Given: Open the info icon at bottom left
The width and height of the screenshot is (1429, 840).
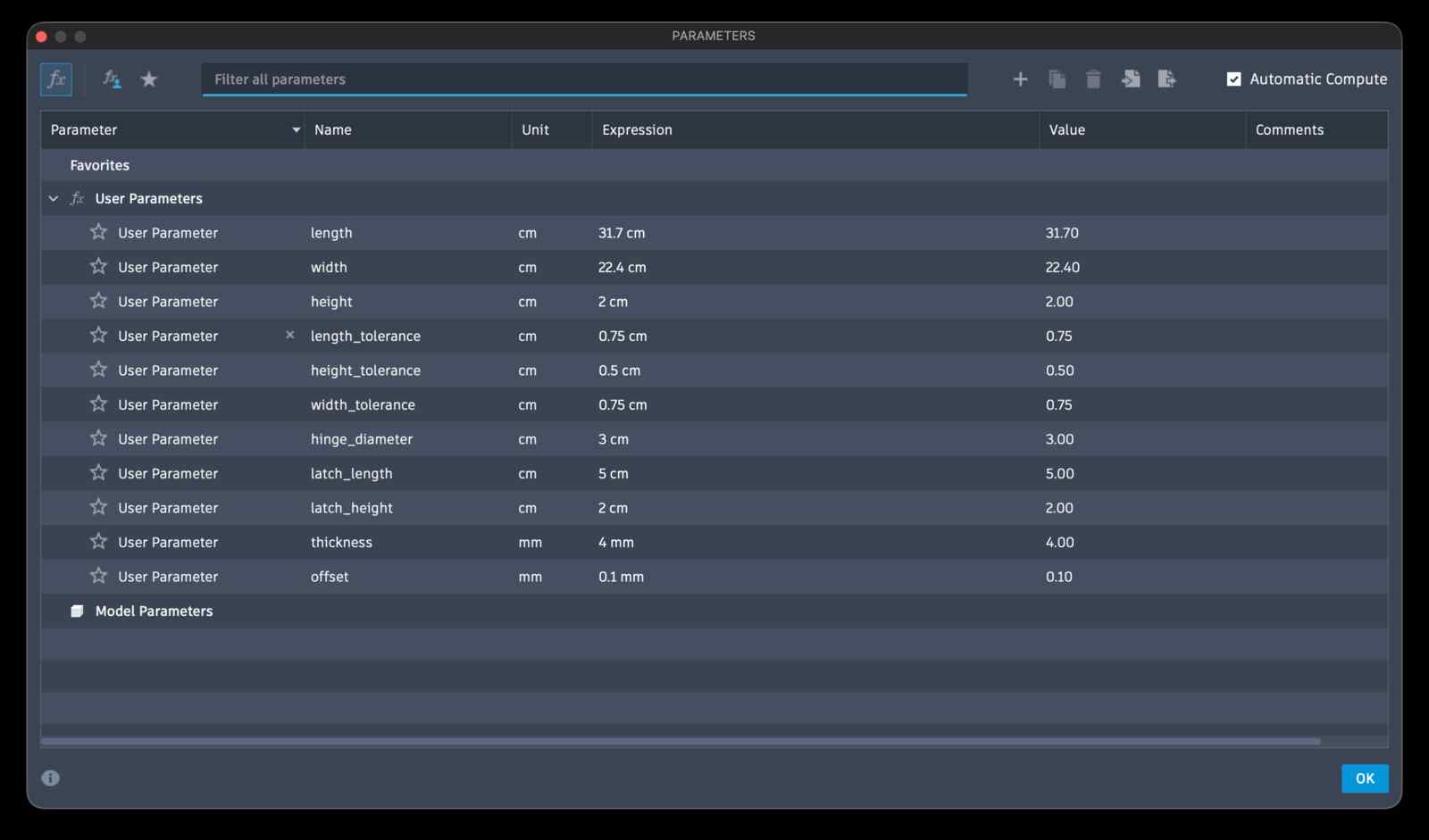Looking at the screenshot, I should pyautogui.click(x=51, y=778).
